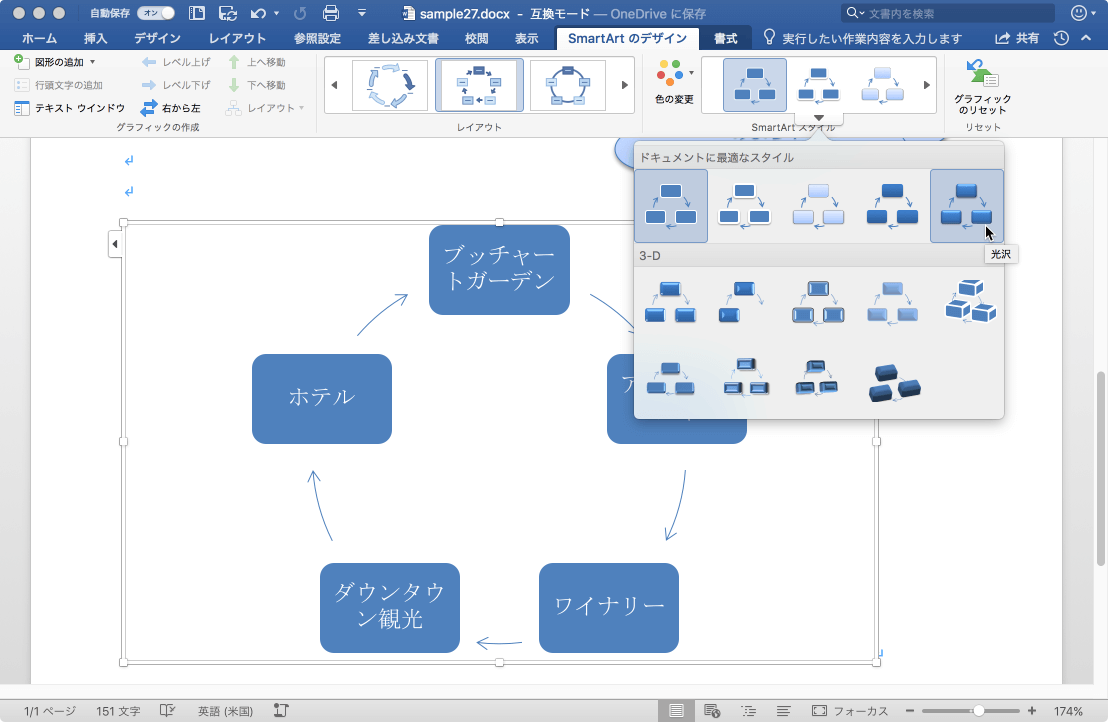Image resolution: width=1108 pixels, height=722 pixels.
Task: Select the block cycle layout thumbnail
Action: click(479, 85)
